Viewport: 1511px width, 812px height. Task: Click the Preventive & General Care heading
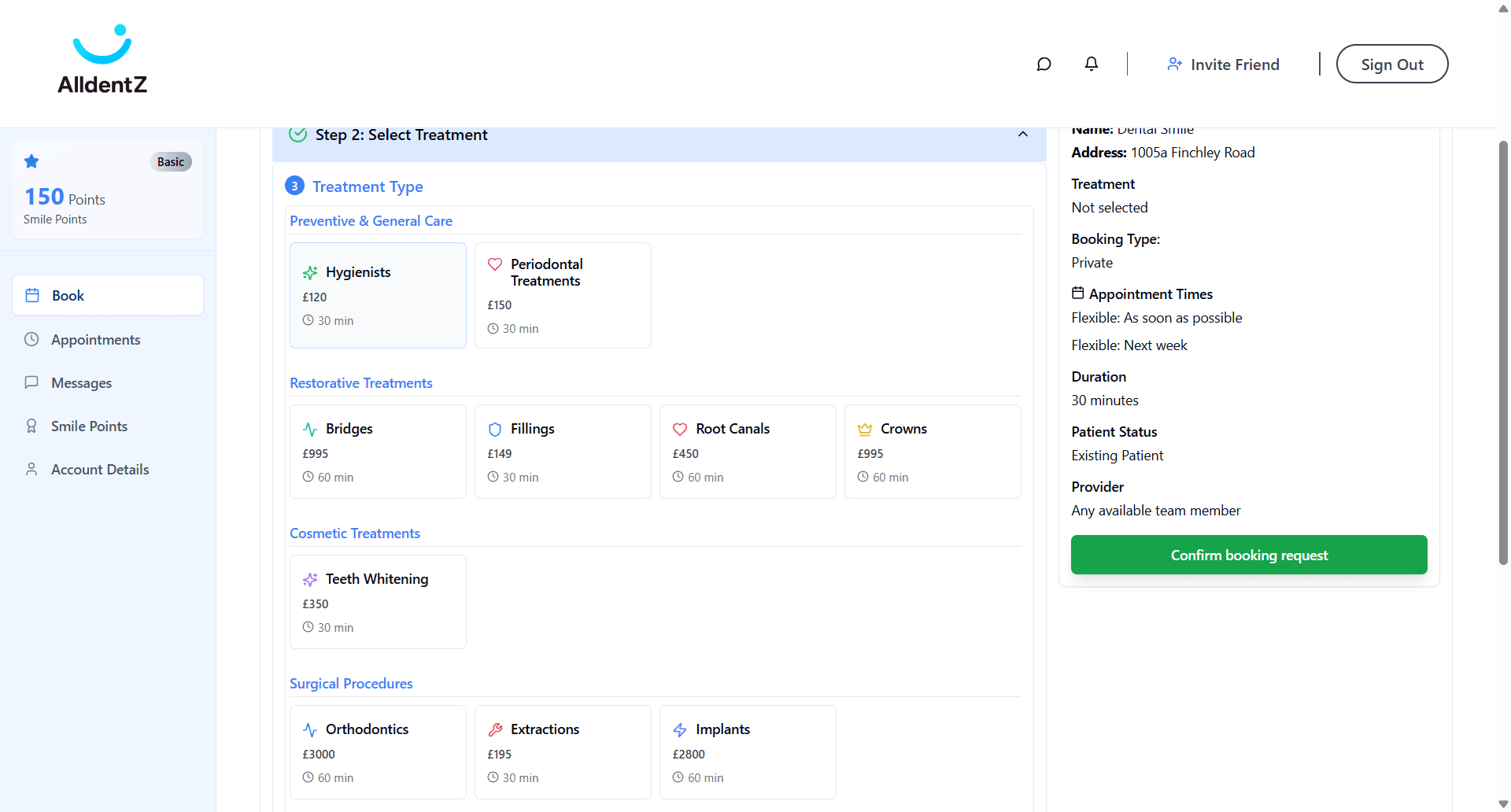(x=371, y=221)
